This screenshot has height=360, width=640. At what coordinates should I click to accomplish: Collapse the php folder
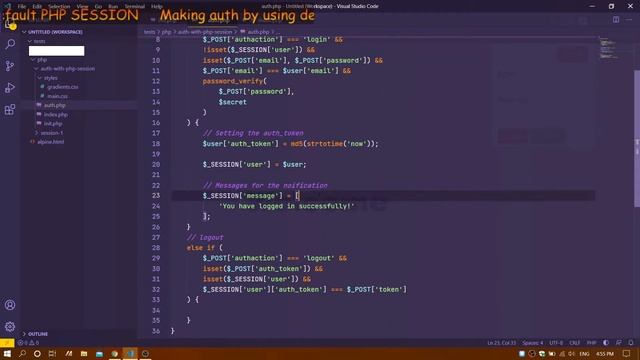tap(40, 60)
